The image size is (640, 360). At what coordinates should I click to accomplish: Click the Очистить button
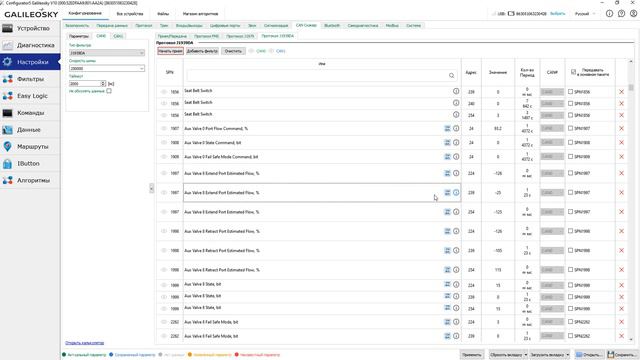point(233,51)
